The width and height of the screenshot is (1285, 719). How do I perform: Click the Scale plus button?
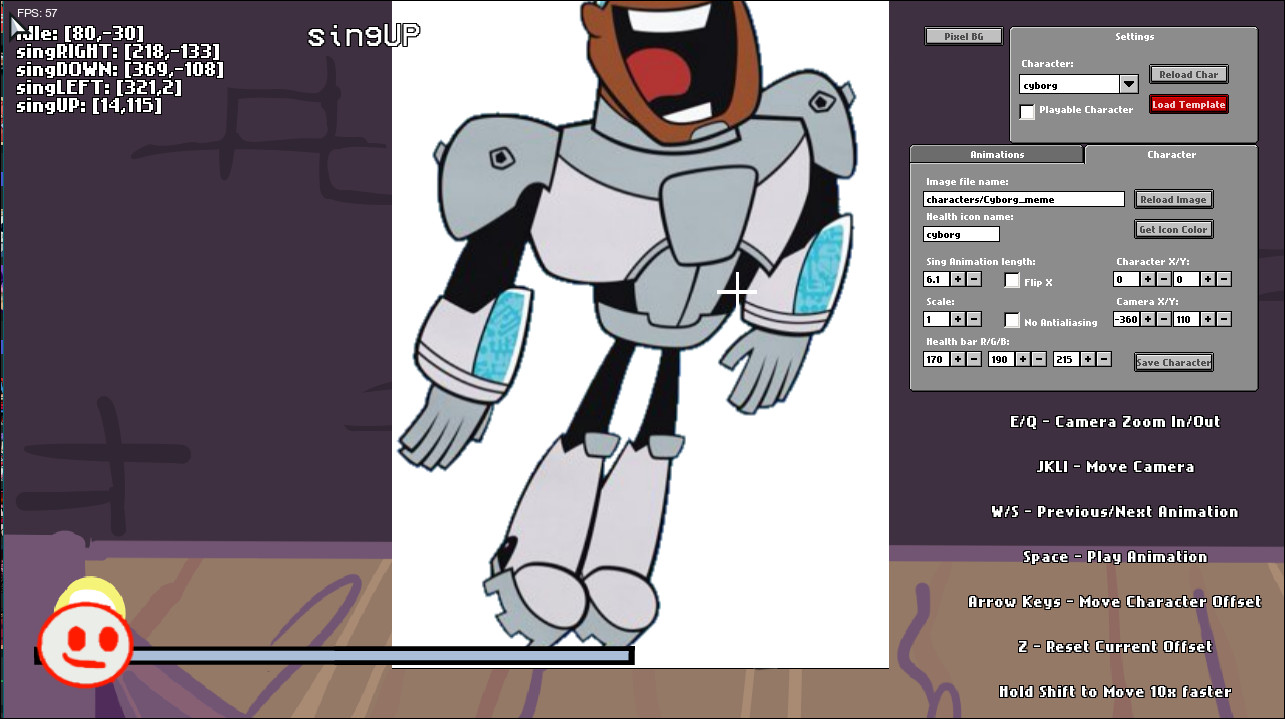click(x=958, y=319)
